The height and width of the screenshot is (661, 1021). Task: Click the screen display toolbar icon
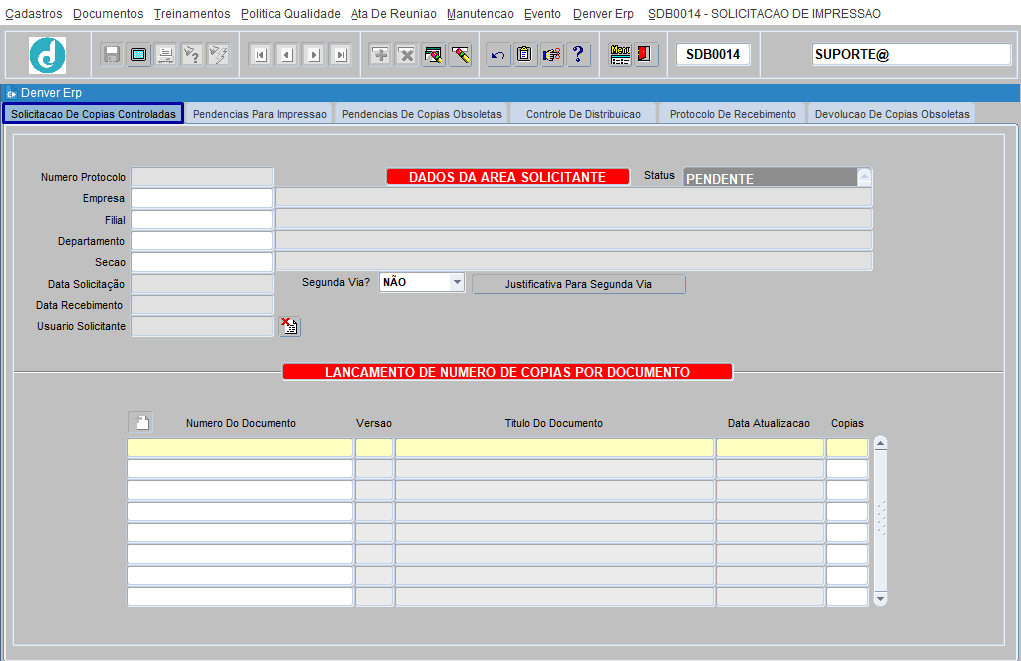point(139,55)
